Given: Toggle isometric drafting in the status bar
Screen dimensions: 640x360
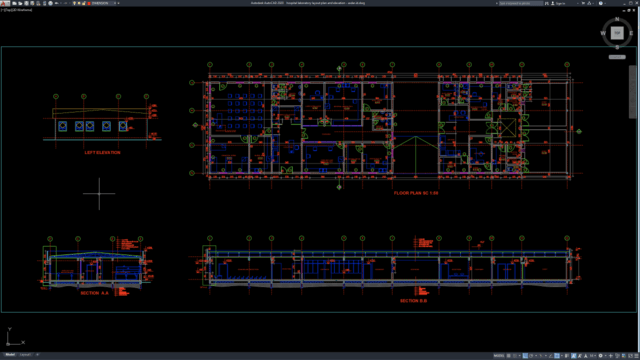Looking at the screenshot, I should click(x=541, y=356).
